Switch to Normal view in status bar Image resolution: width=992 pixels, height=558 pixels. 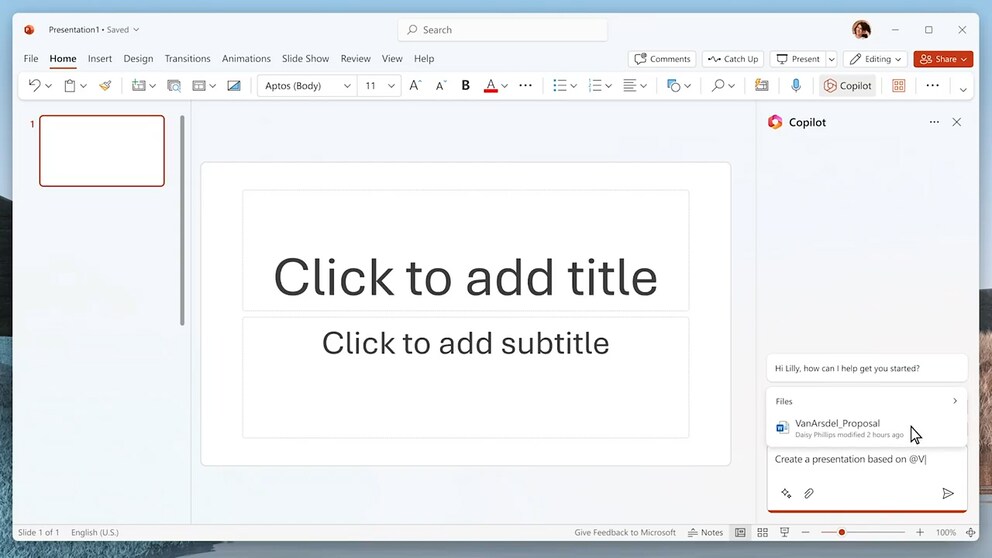[740, 533]
